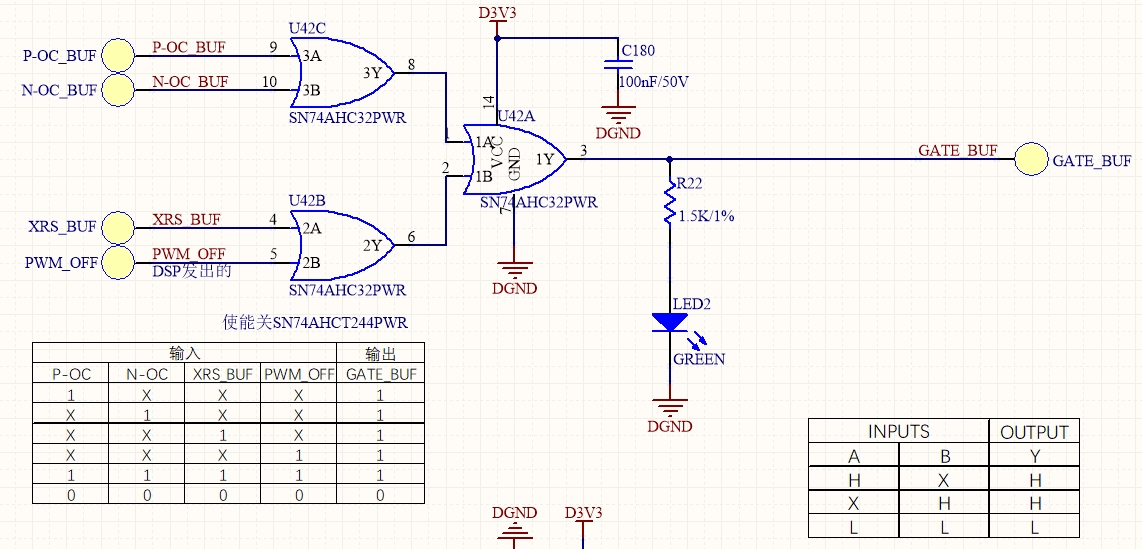The width and height of the screenshot is (1142, 549).
Task: Click the INPUTS header in right table
Action: [899, 431]
